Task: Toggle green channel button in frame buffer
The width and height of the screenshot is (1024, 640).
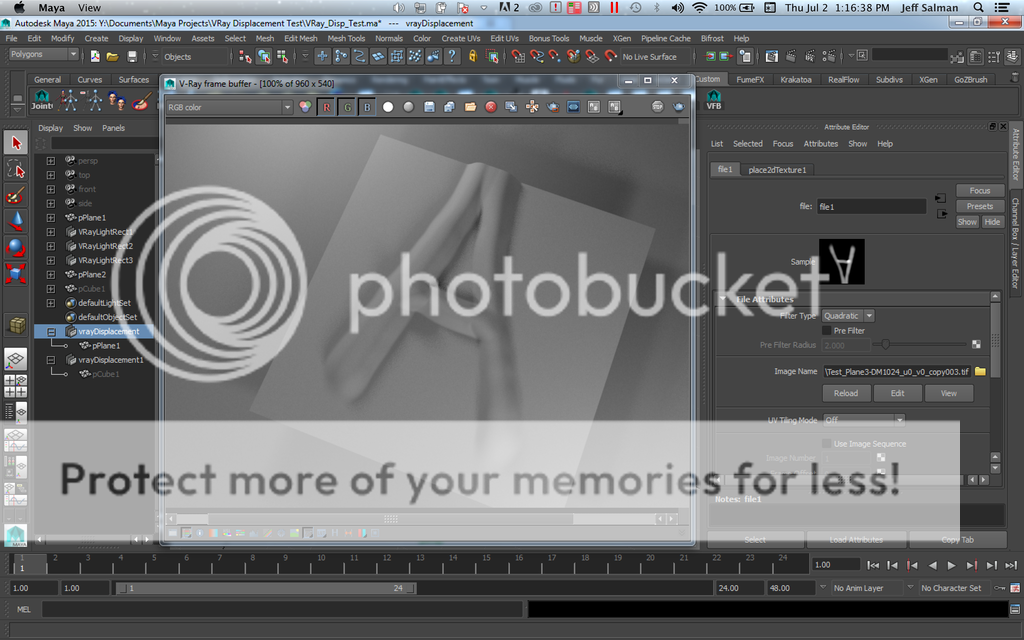Action: coord(347,107)
